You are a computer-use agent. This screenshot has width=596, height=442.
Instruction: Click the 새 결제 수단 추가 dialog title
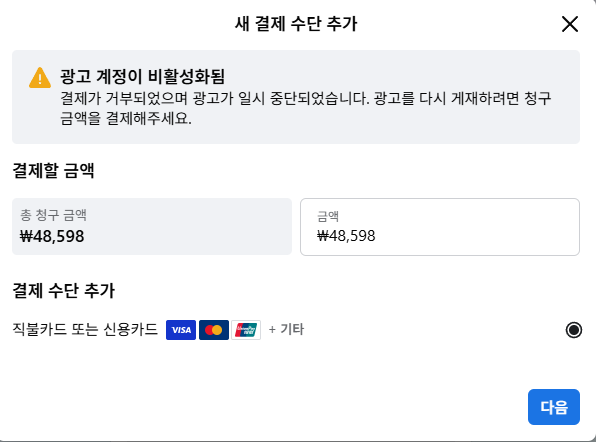296,24
